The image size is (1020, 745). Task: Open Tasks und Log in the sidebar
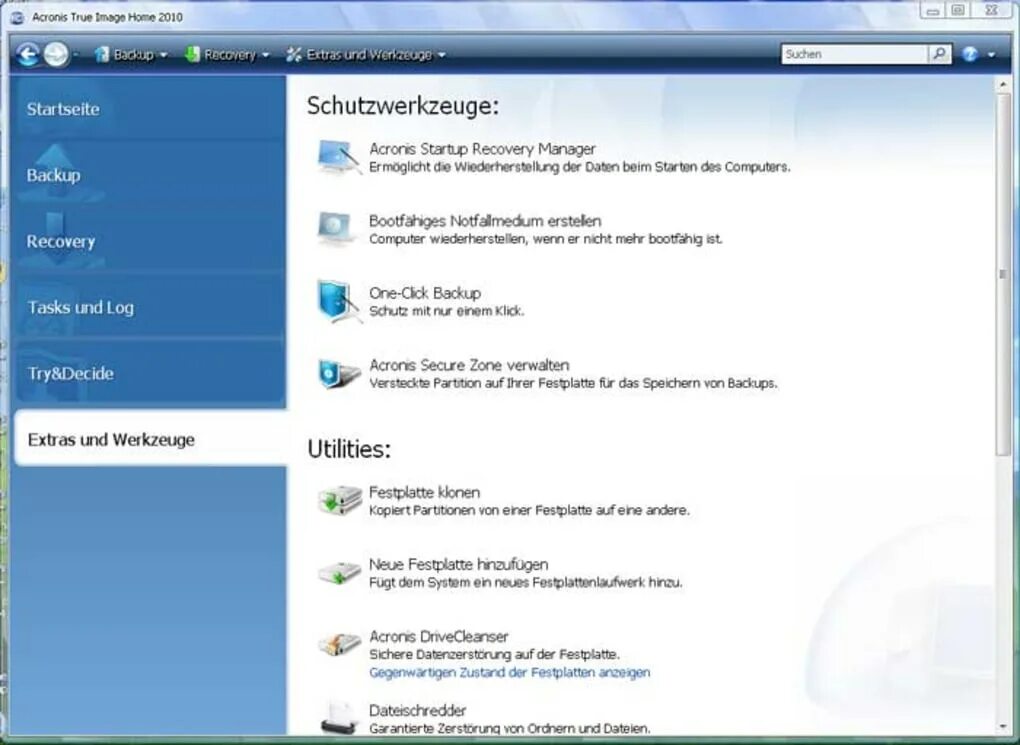[x=150, y=307]
